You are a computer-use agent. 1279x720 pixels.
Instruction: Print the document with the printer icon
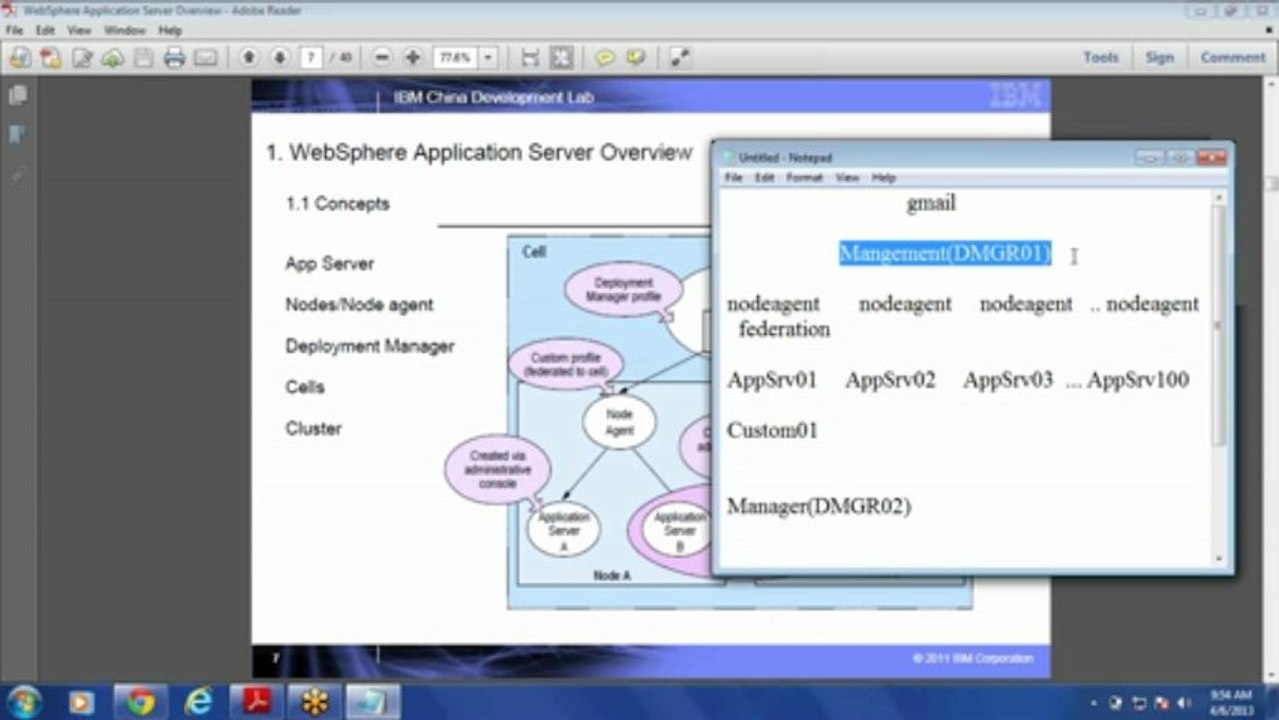click(175, 58)
